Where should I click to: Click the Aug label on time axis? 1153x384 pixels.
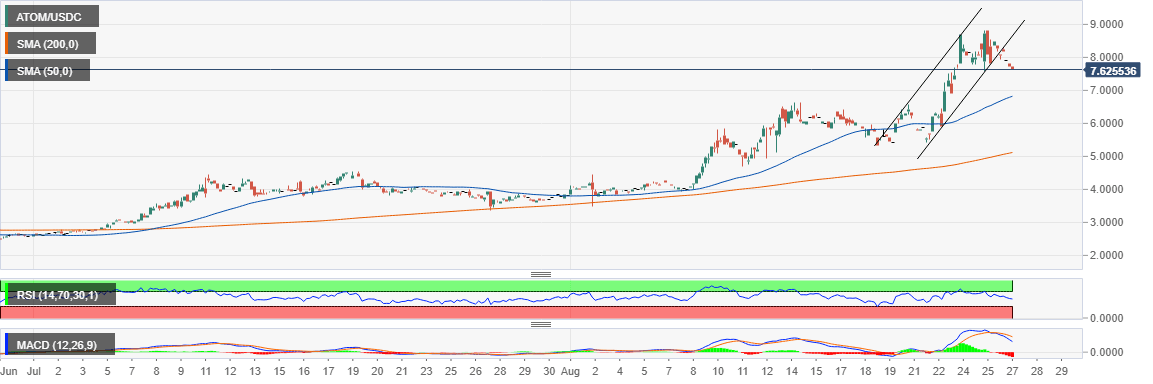(x=571, y=371)
